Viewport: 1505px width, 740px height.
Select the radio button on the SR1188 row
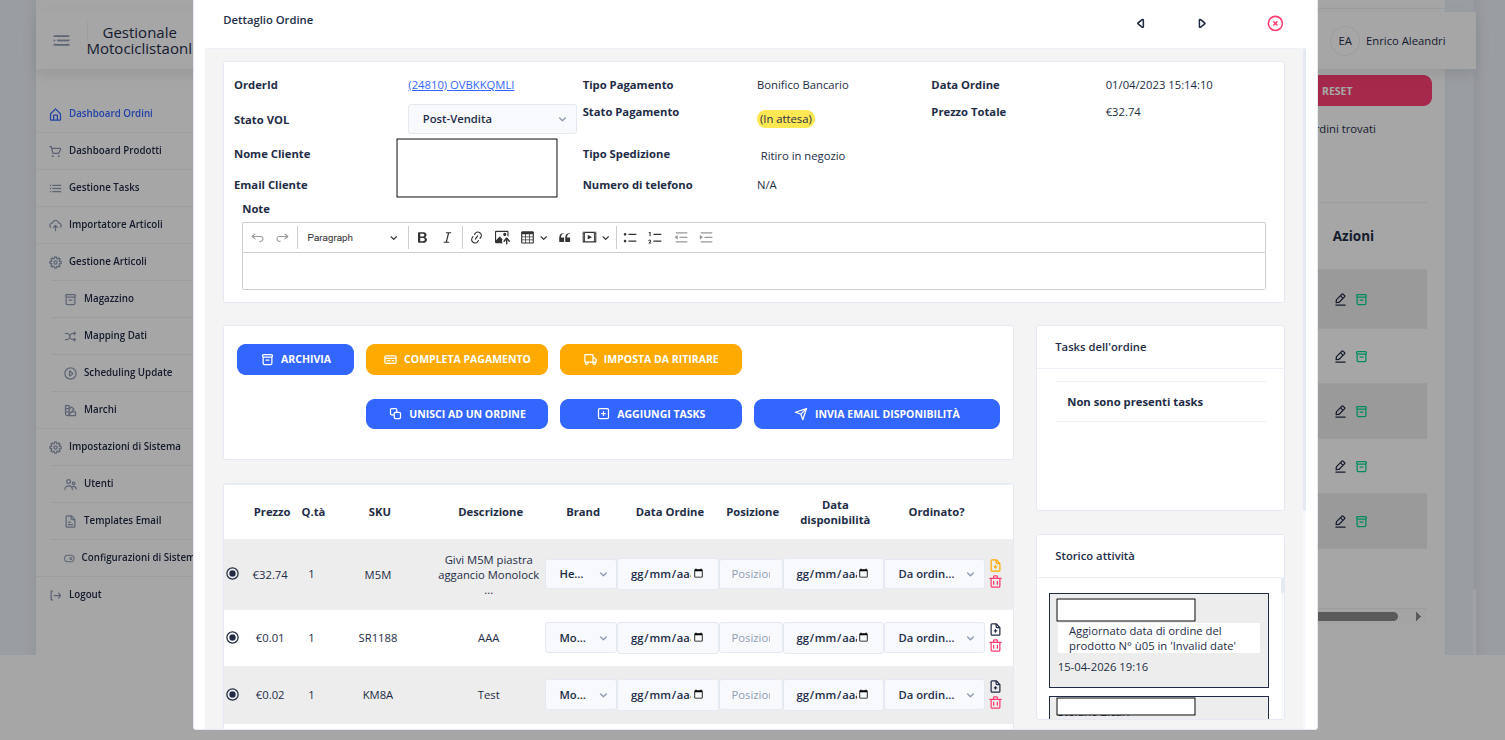click(x=232, y=637)
